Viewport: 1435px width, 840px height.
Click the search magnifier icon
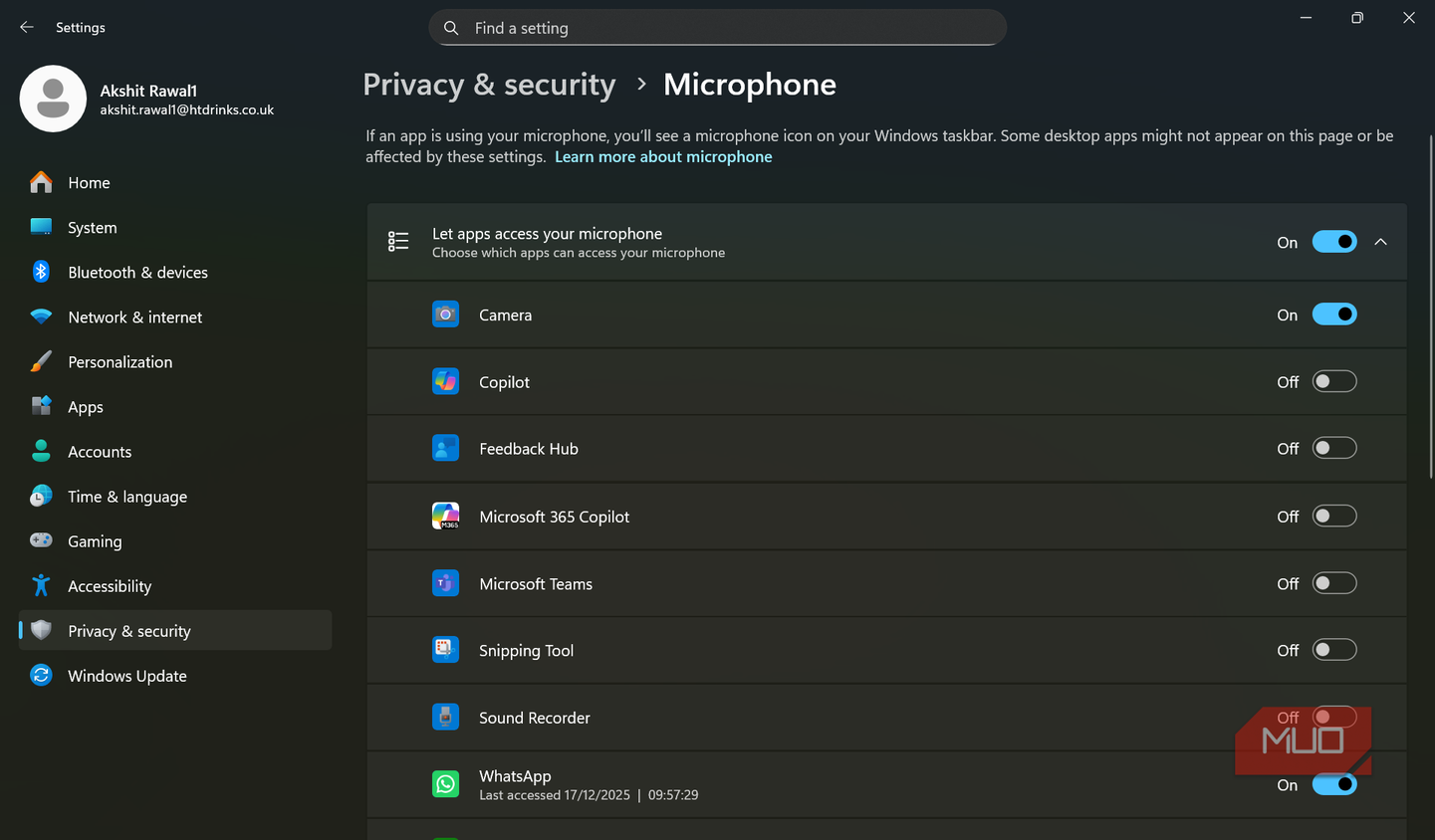point(451,28)
